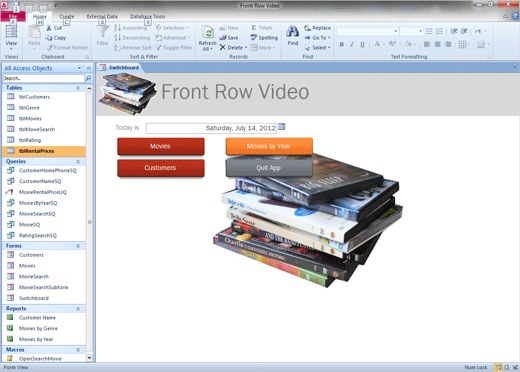This screenshot has width=520, height=372.
Task: Toggle Bold text formatting
Action: click(x=342, y=44)
